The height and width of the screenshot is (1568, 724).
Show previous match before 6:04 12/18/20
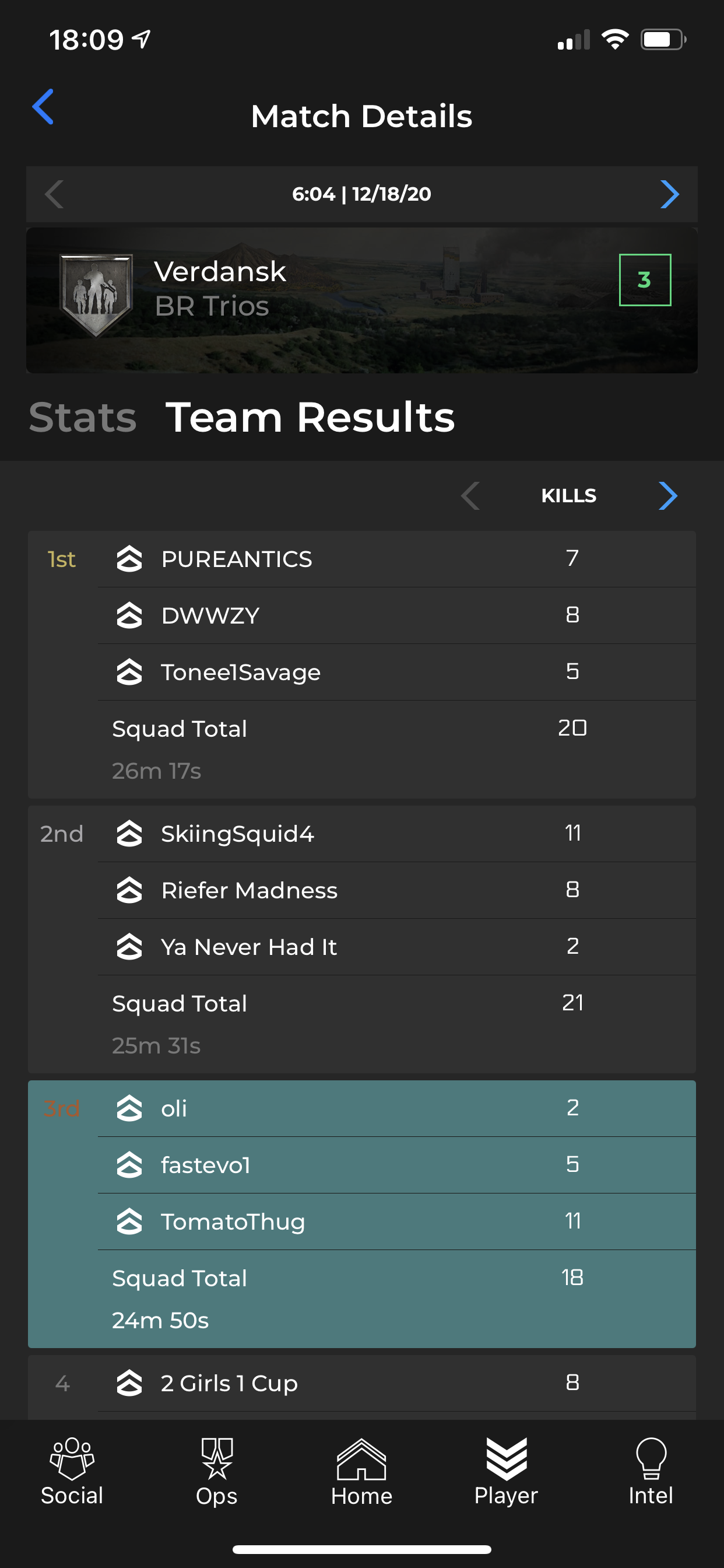pyautogui.click(x=54, y=194)
